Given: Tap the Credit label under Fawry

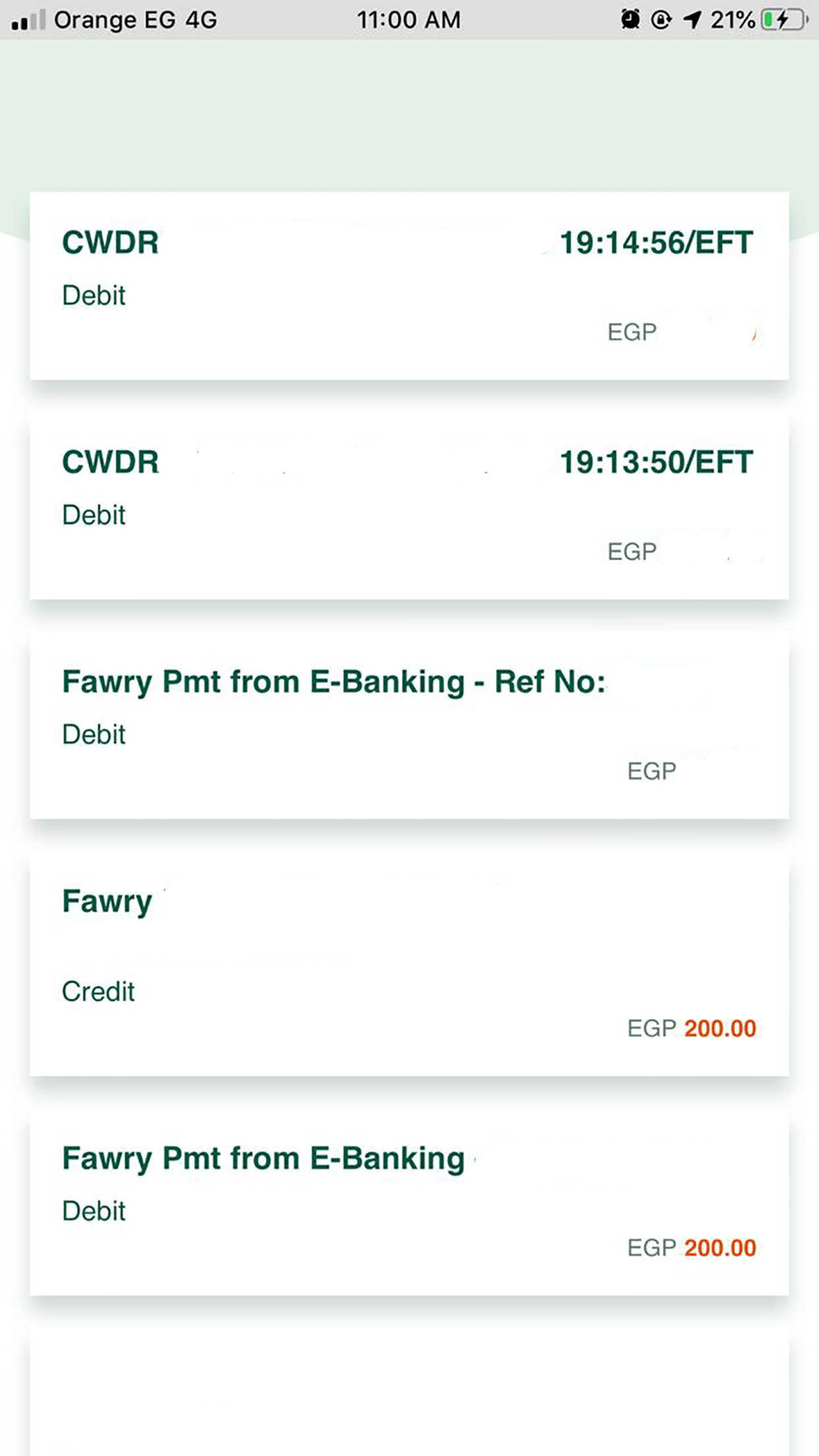Looking at the screenshot, I should coord(98,991).
